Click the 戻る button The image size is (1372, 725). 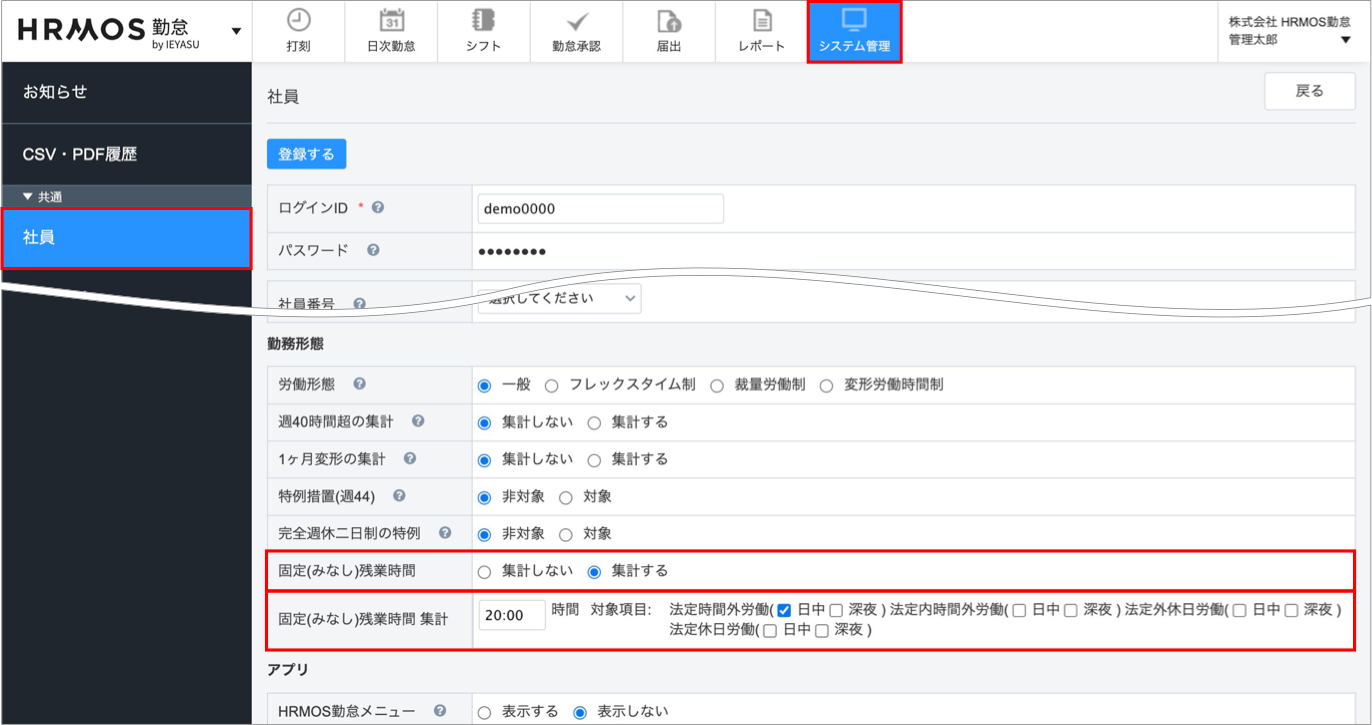tap(1309, 91)
